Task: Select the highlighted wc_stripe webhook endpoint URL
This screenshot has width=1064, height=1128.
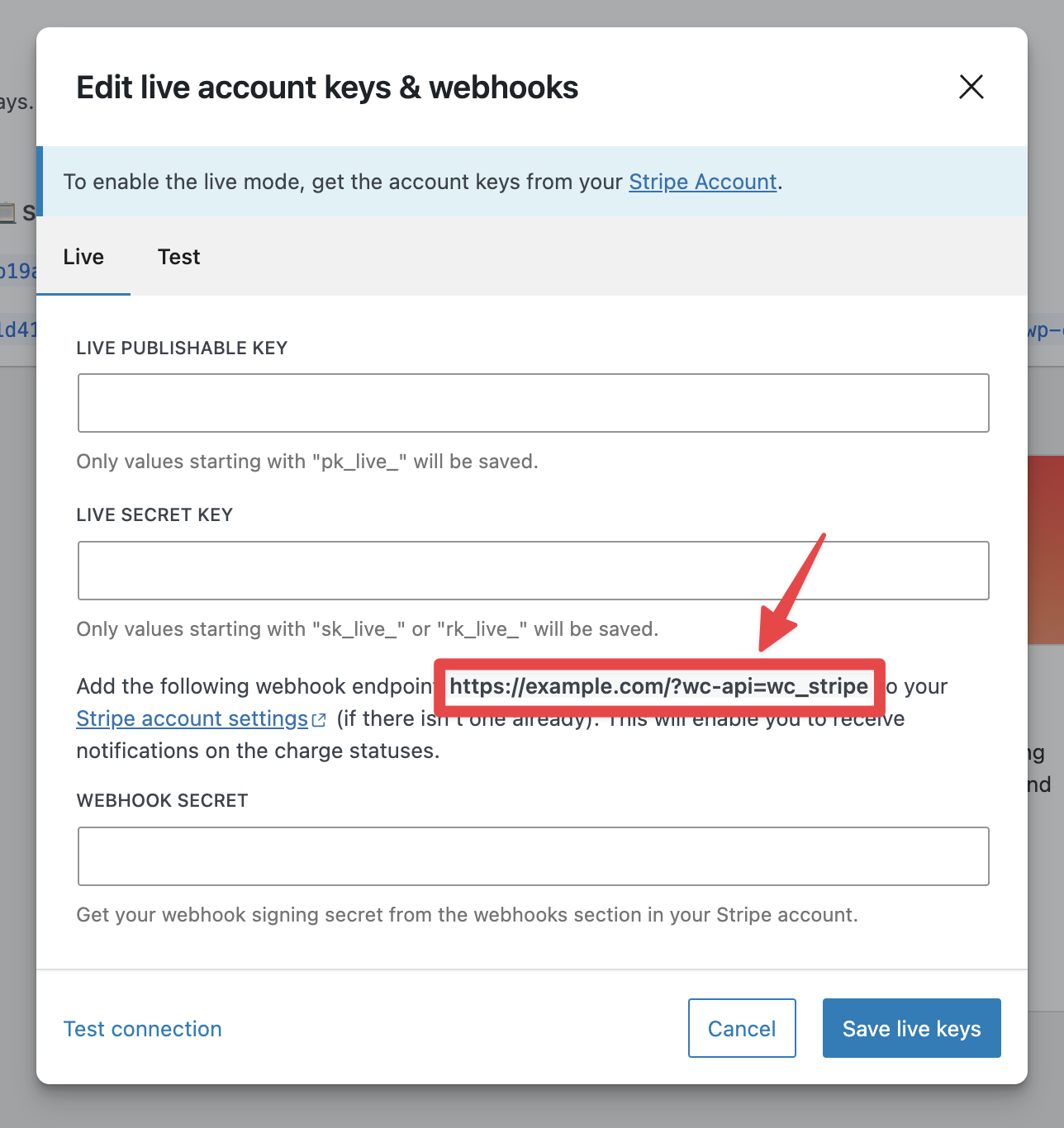Action: (x=658, y=686)
